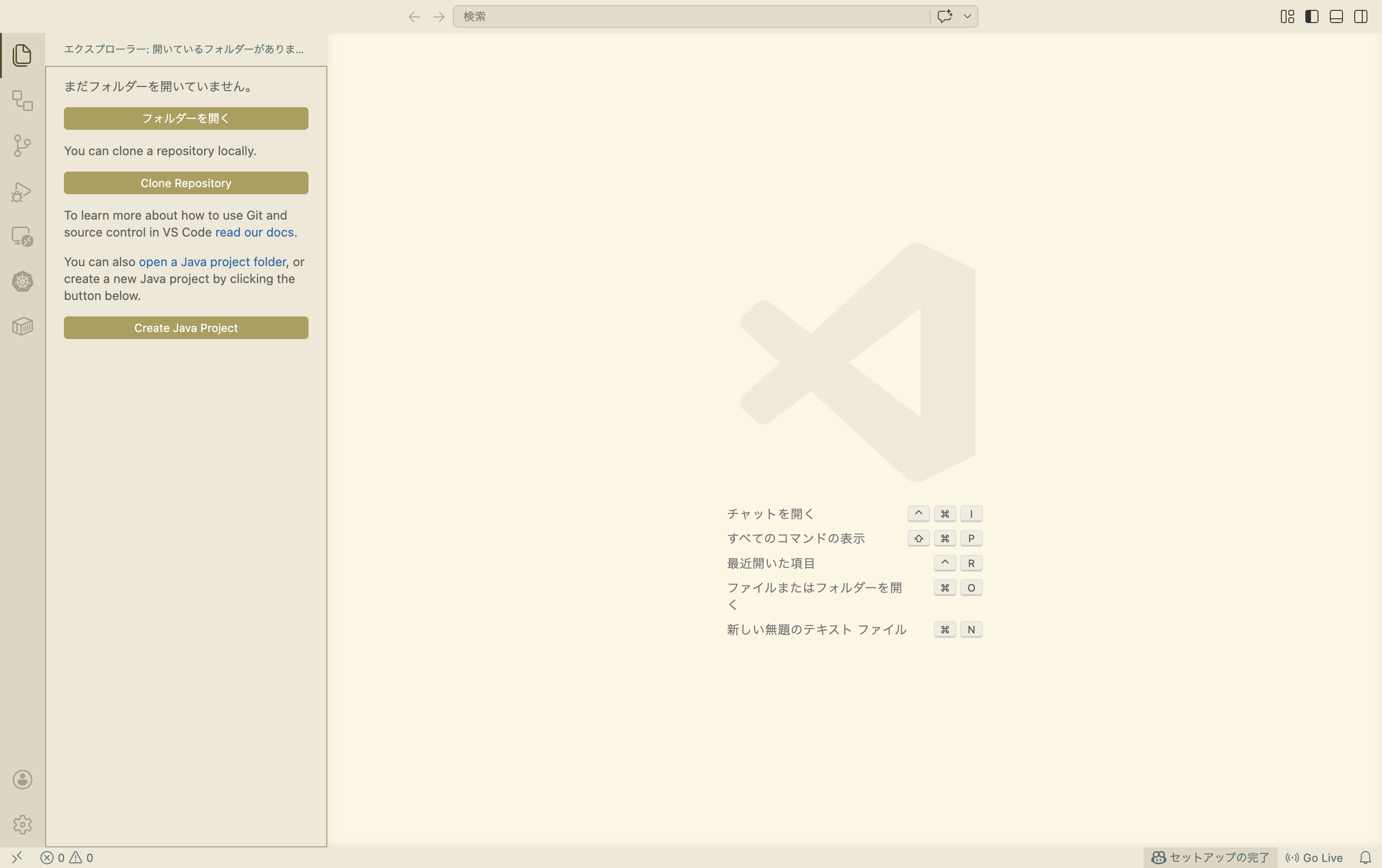Click the 検索 command center field
The height and width of the screenshot is (868, 1382).
tap(689, 16)
